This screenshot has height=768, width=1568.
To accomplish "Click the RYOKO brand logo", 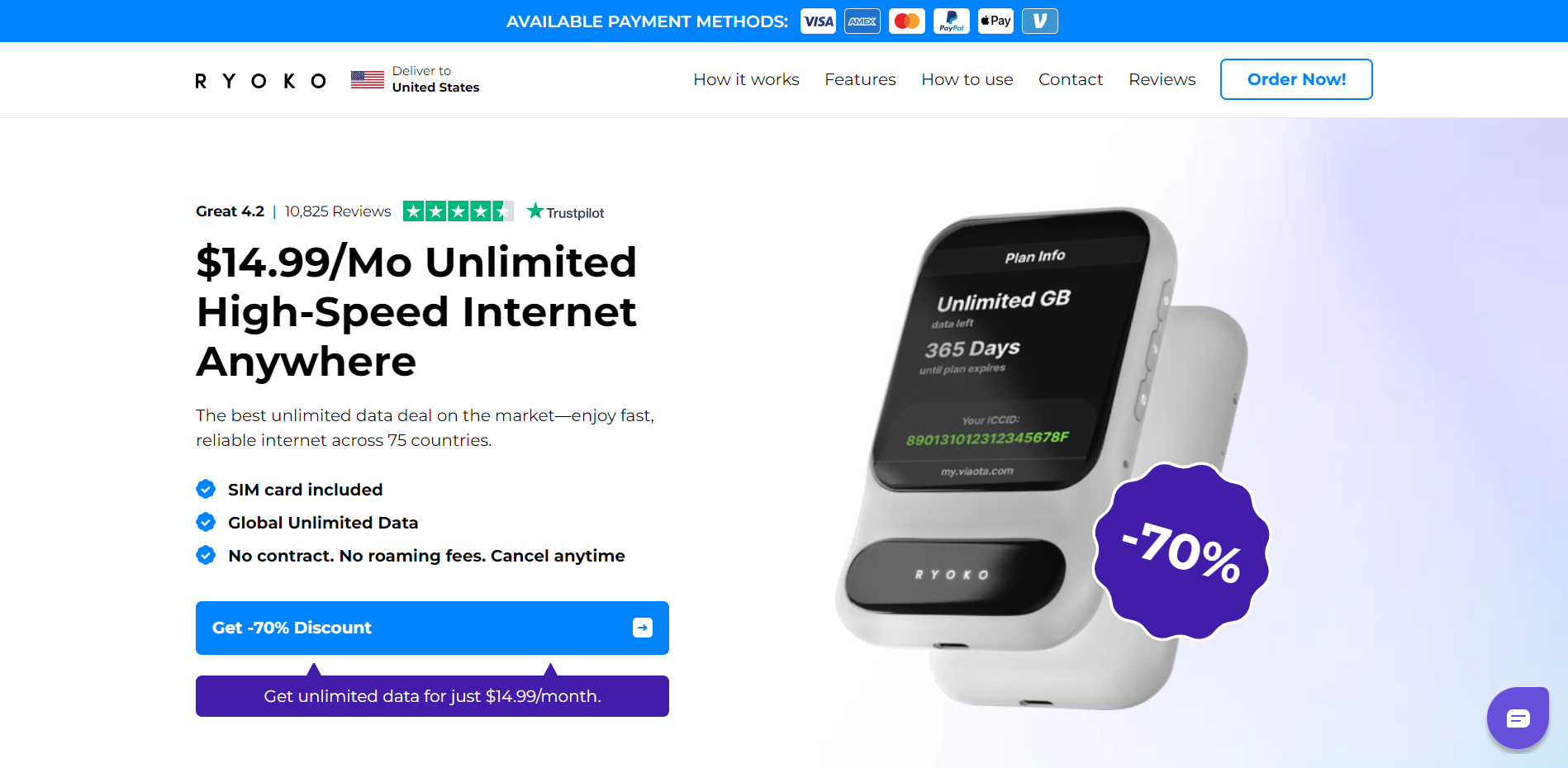I will (x=260, y=80).
